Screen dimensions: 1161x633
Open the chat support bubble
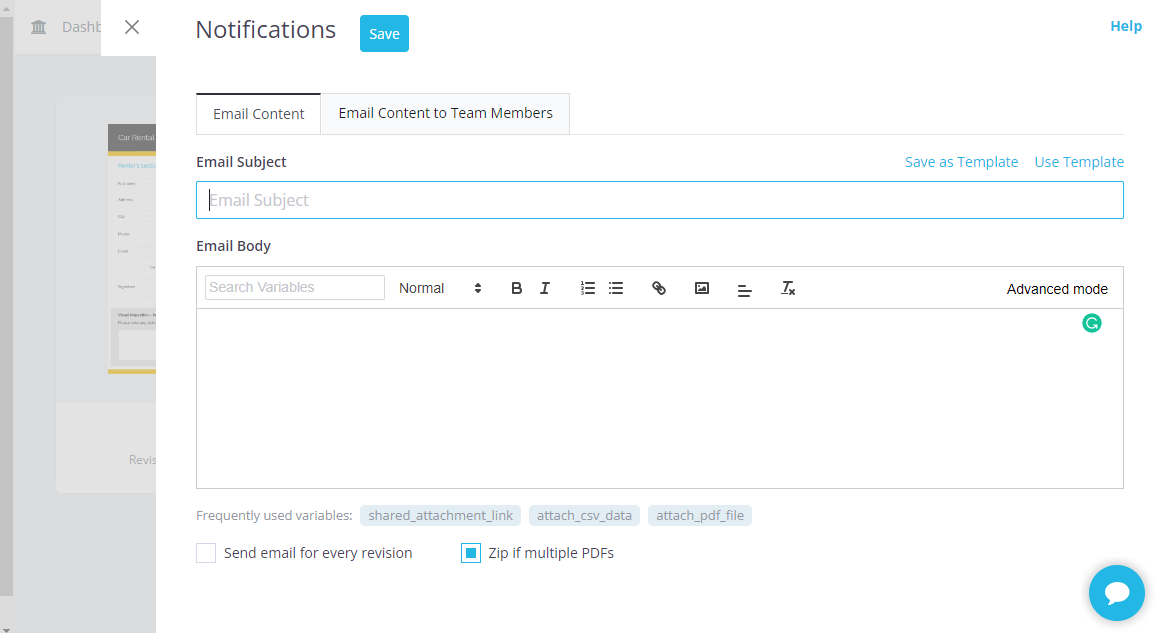pyautogui.click(x=1116, y=593)
